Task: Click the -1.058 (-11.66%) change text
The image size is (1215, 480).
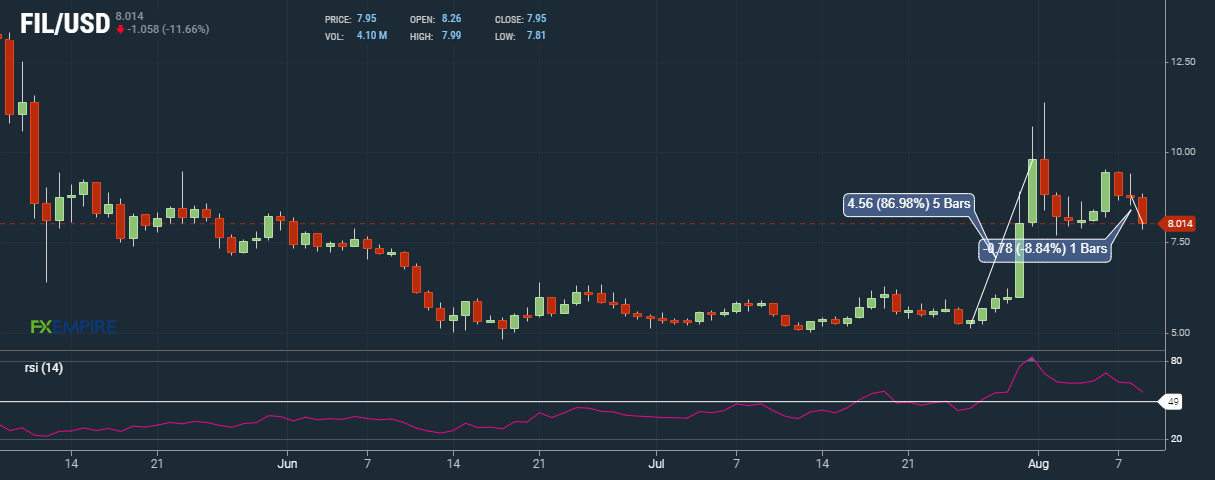Action: pyautogui.click(x=168, y=30)
